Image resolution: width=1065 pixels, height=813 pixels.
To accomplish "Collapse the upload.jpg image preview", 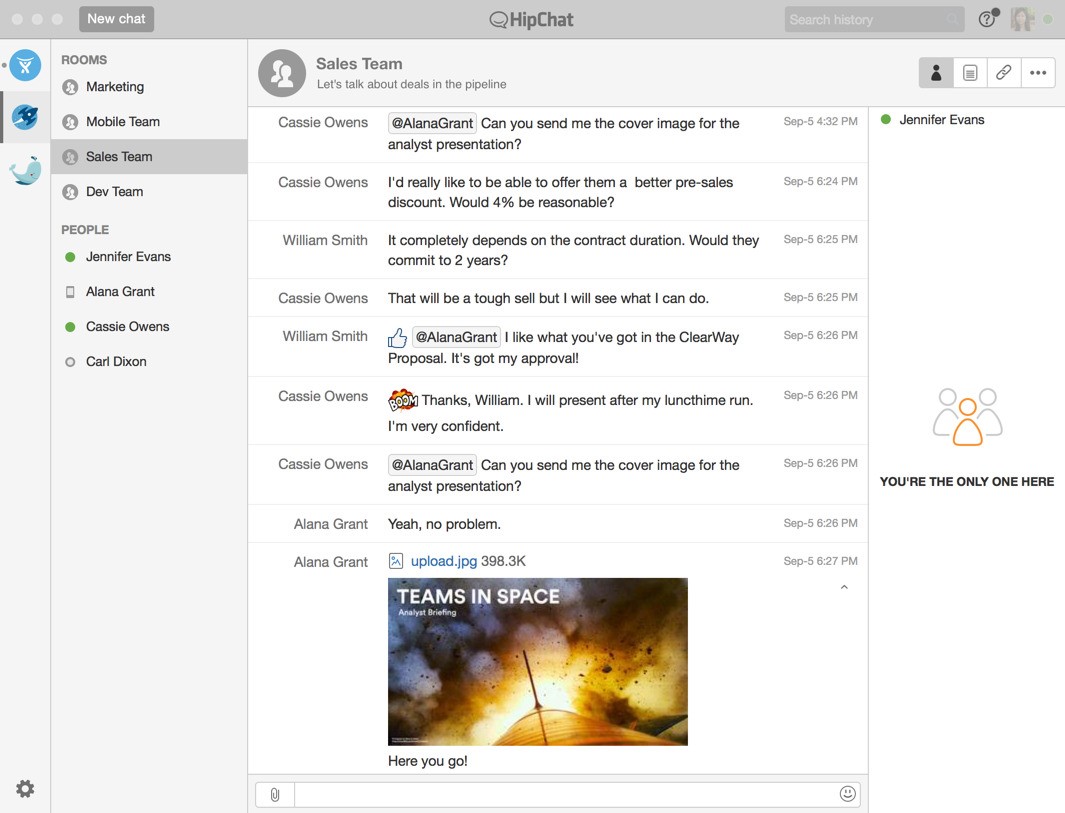I will [844, 587].
